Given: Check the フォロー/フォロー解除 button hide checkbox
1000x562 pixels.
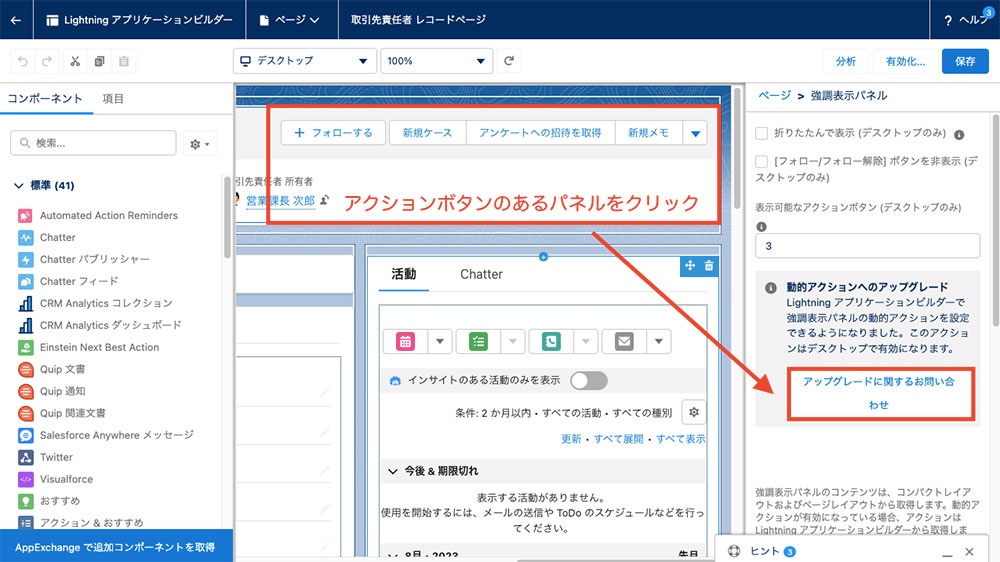Looking at the screenshot, I should [x=762, y=160].
